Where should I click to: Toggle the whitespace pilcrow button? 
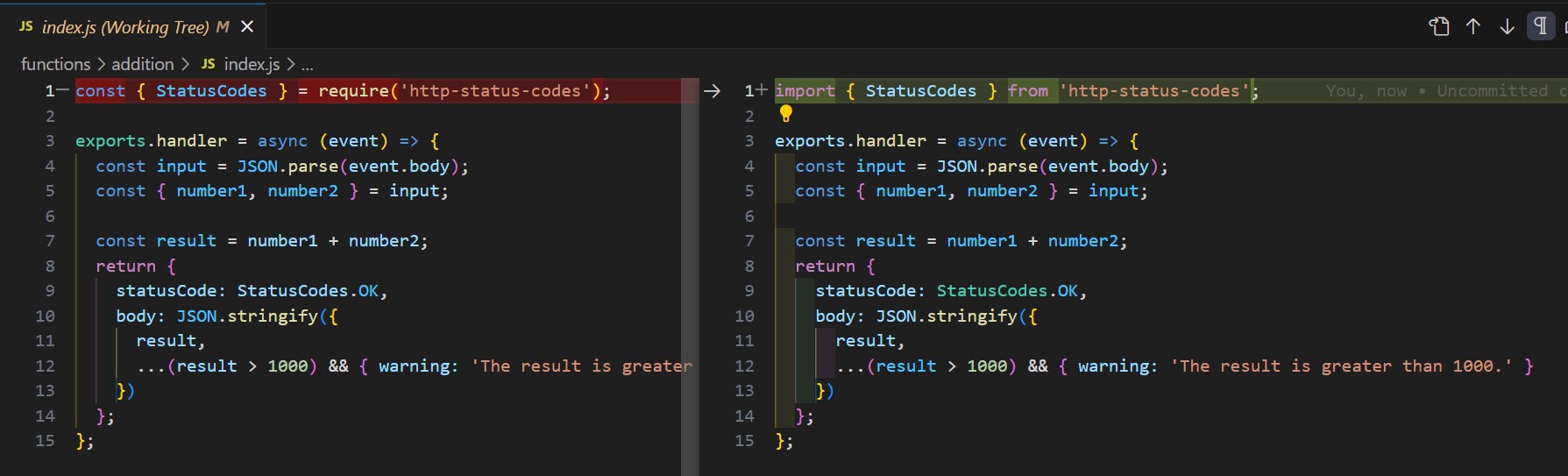1540,27
